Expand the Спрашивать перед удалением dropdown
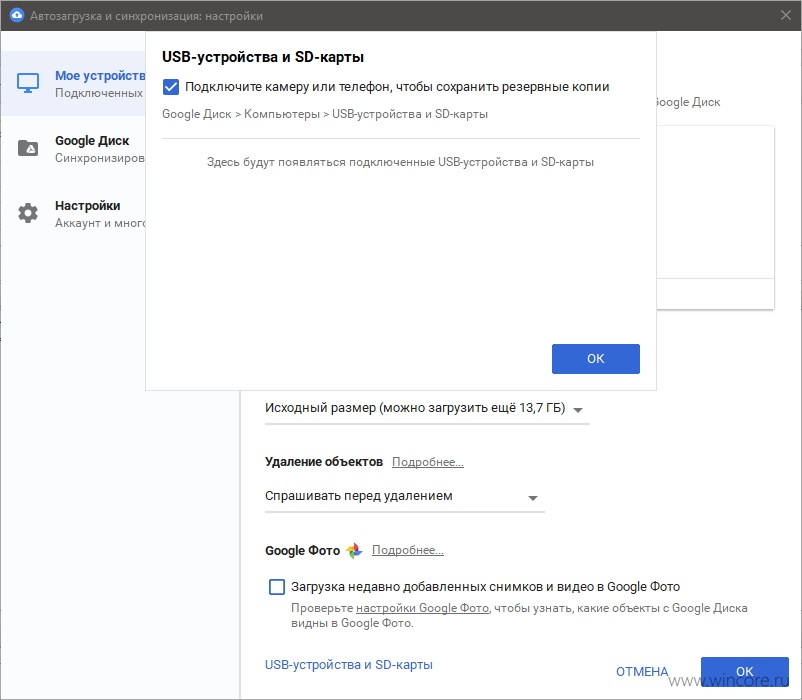Image resolution: width=802 pixels, height=700 pixels. coord(405,496)
